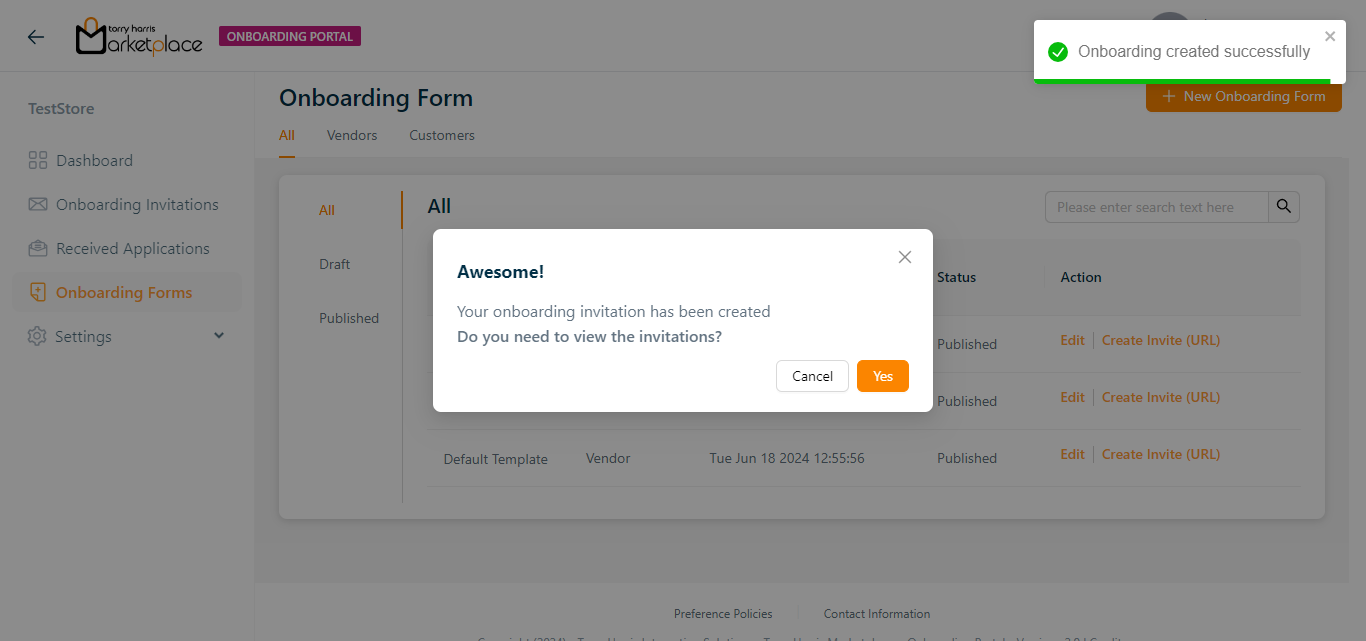Select the Published filter
The height and width of the screenshot is (641, 1366).
tap(349, 318)
